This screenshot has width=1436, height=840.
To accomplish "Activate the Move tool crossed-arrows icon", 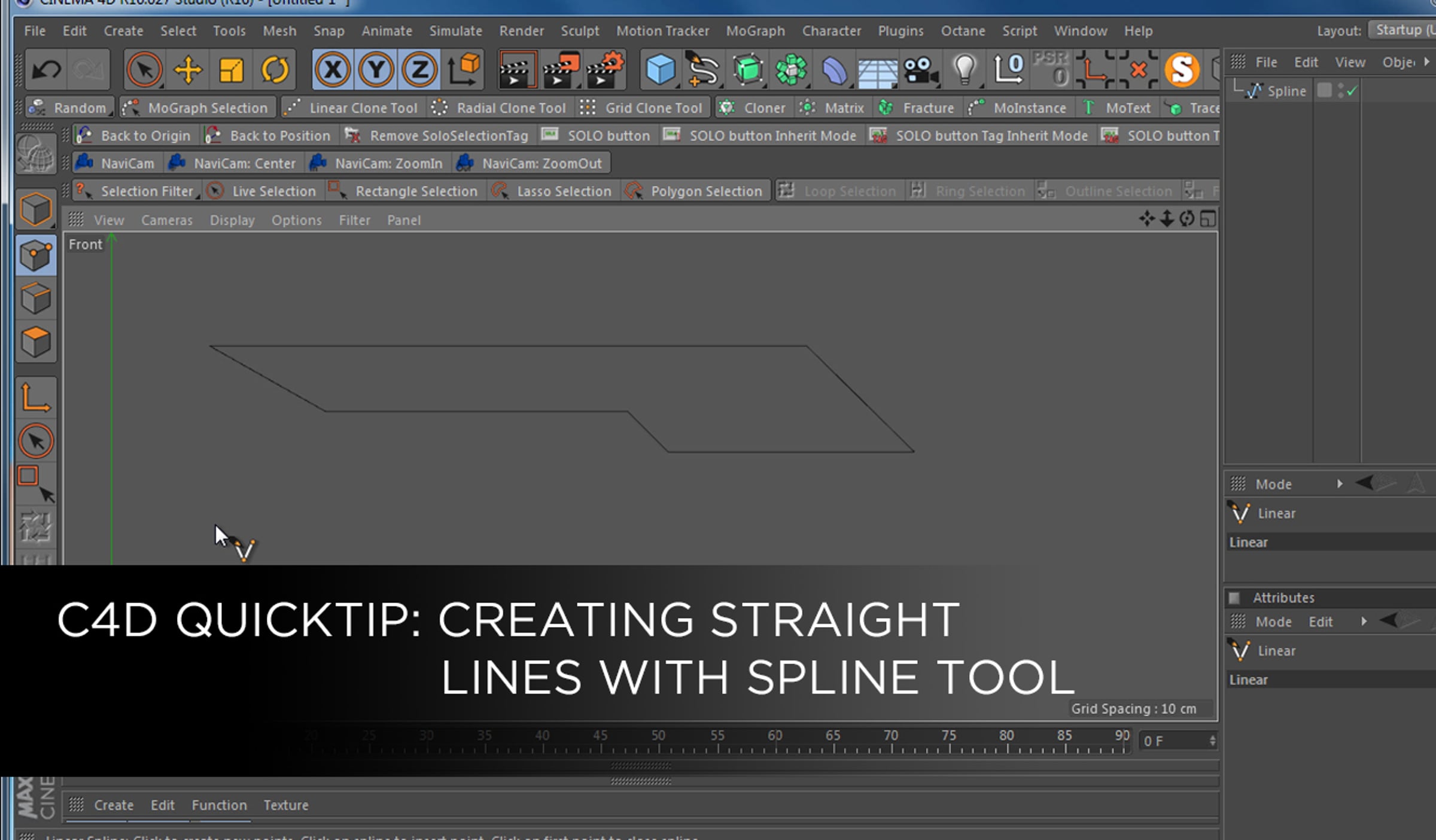I will pyautogui.click(x=188, y=70).
